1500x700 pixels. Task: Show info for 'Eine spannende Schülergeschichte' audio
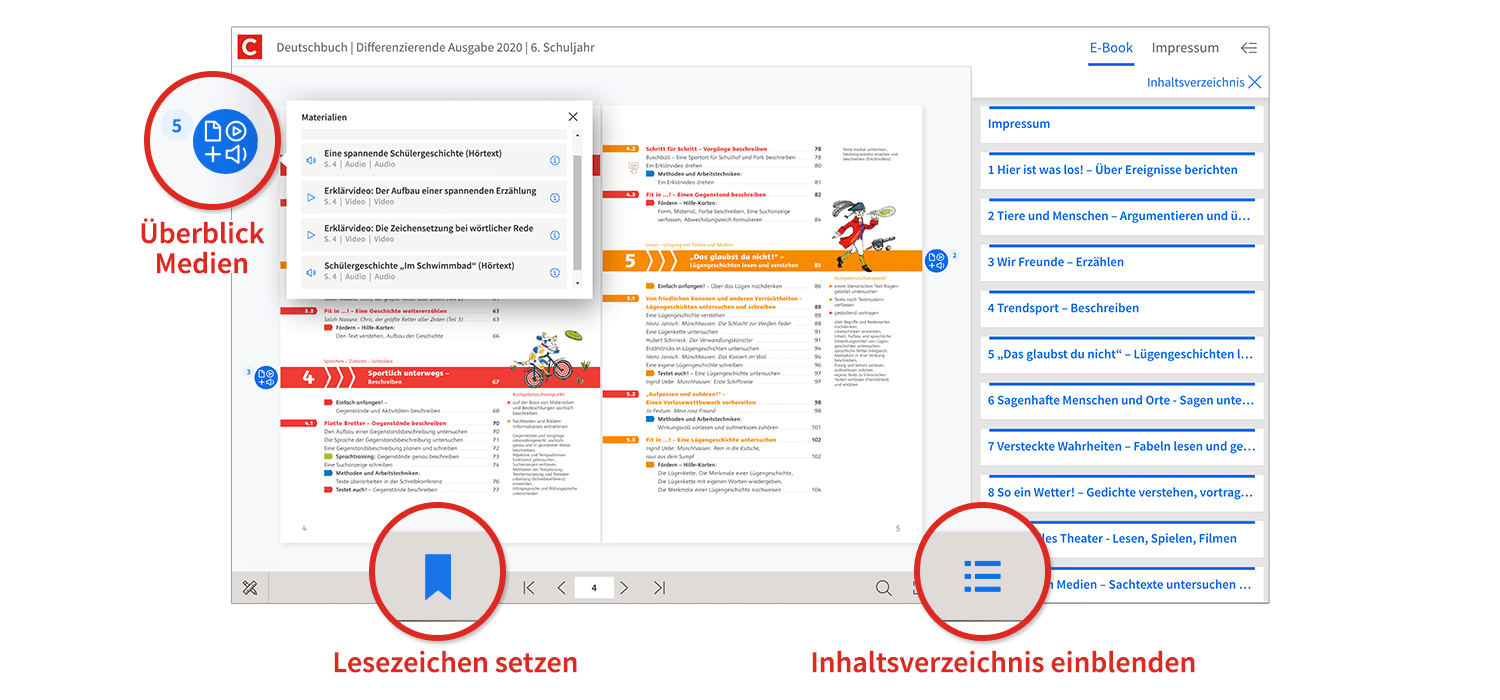(x=555, y=159)
